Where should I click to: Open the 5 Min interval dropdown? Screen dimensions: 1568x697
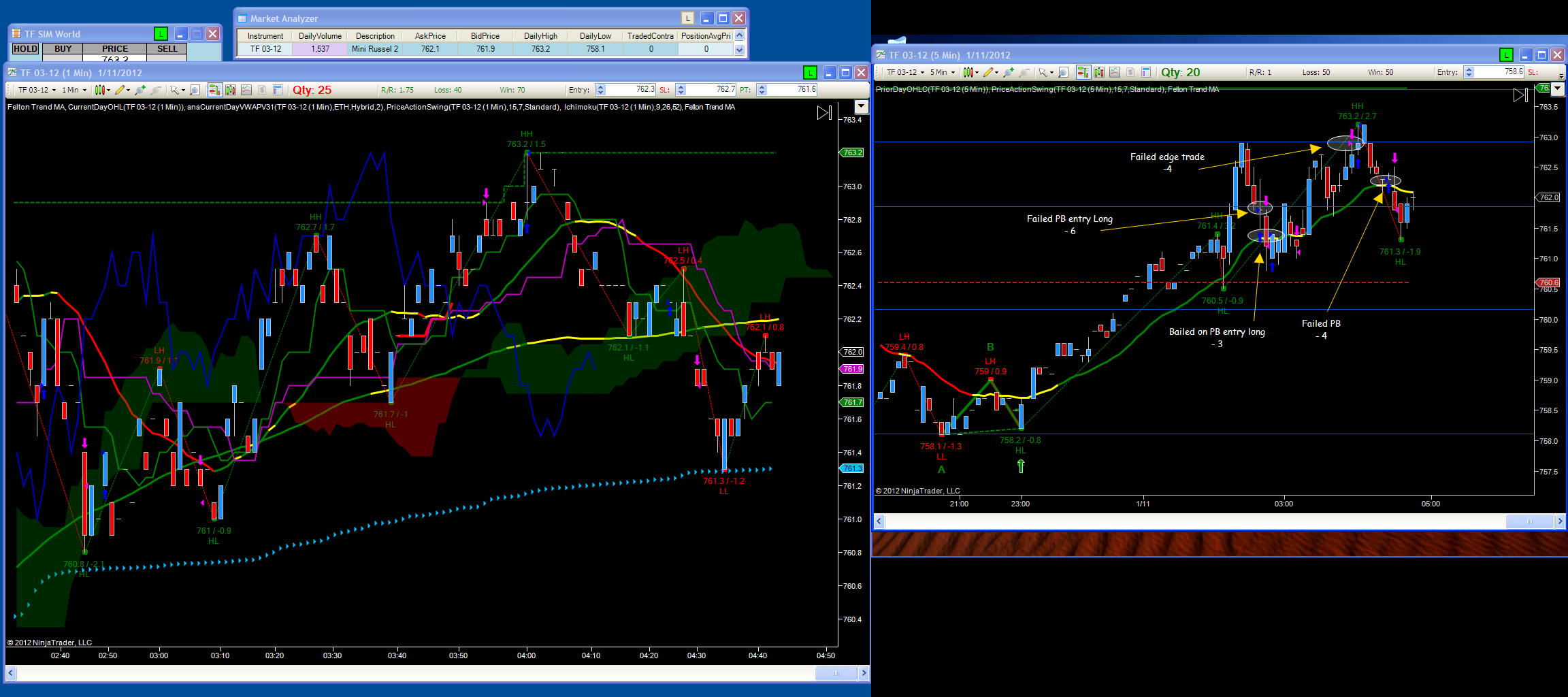[x=943, y=72]
